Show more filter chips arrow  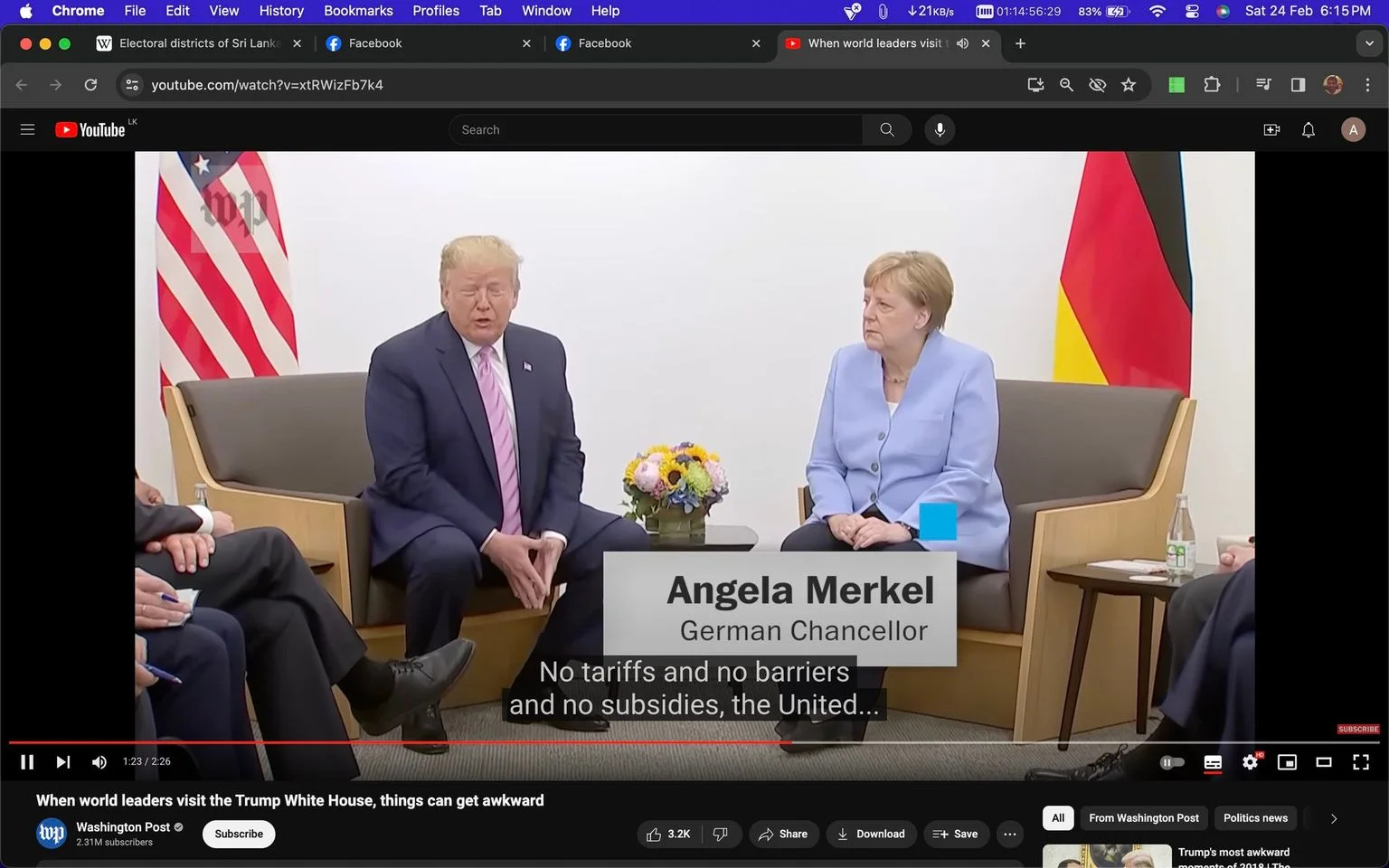(x=1333, y=818)
